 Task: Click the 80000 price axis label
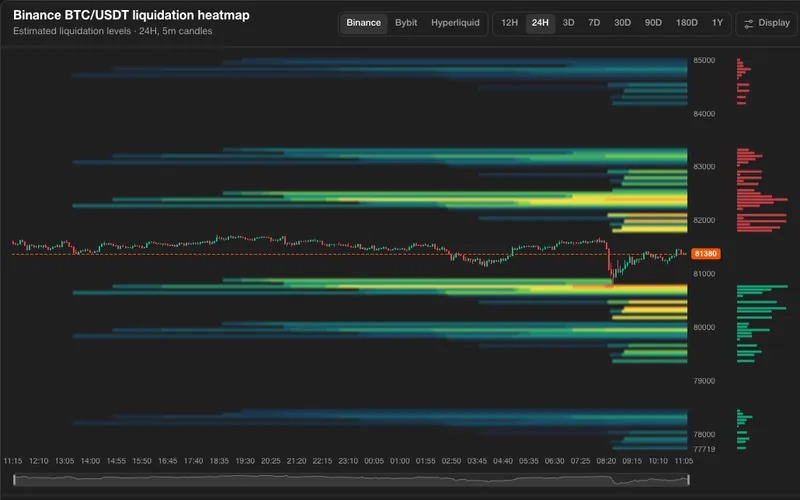pos(704,328)
